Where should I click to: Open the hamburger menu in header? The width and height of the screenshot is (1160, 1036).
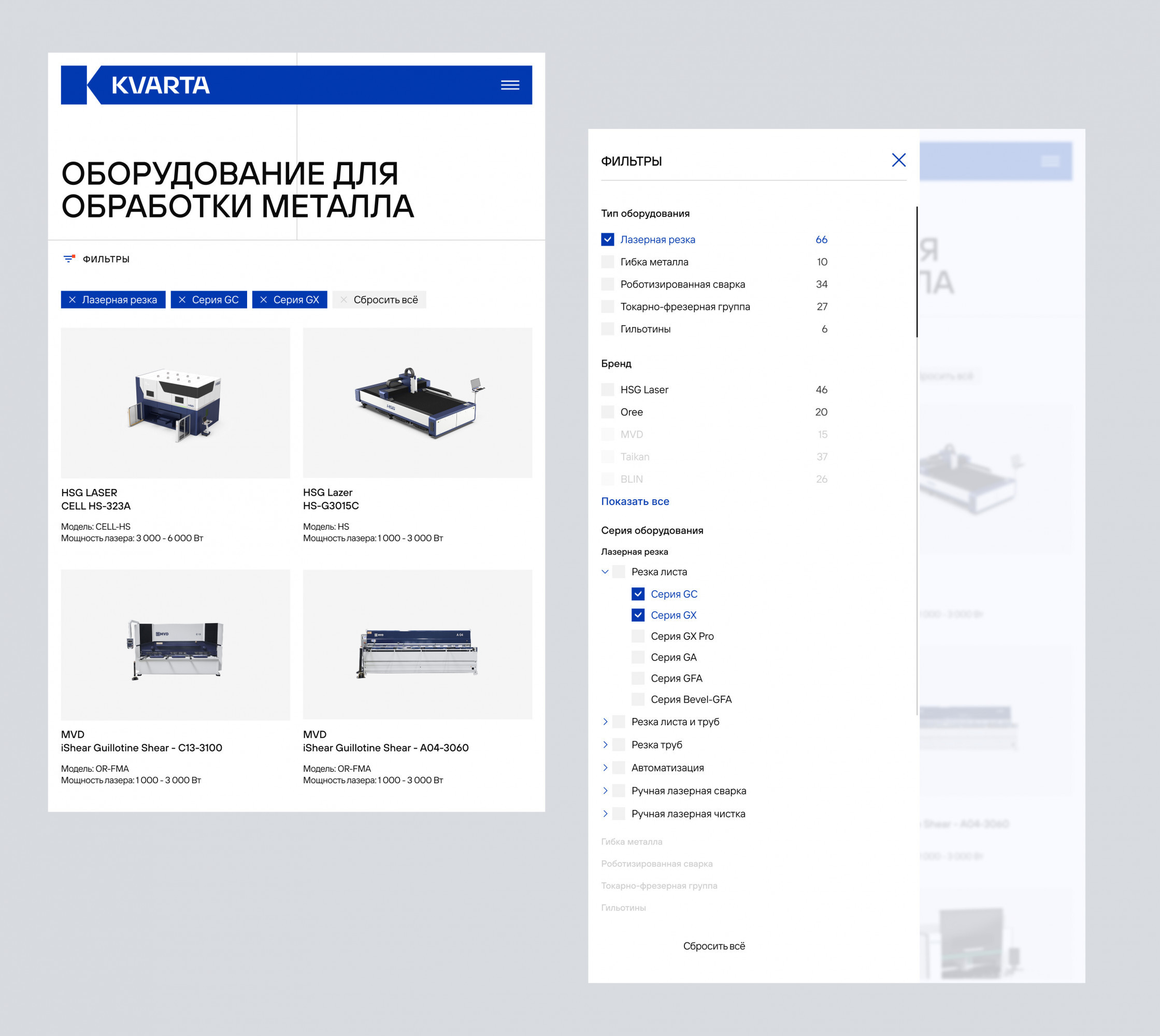point(509,85)
